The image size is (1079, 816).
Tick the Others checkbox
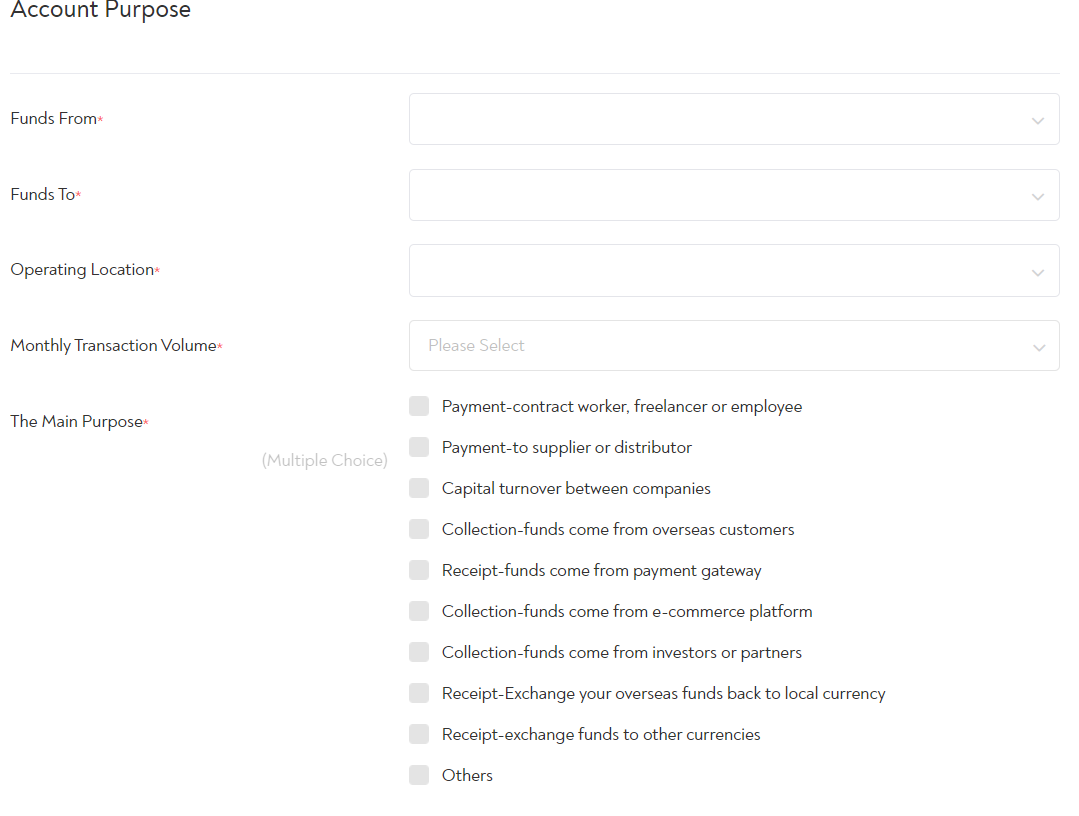pyautogui.click(x=419, y=775)
